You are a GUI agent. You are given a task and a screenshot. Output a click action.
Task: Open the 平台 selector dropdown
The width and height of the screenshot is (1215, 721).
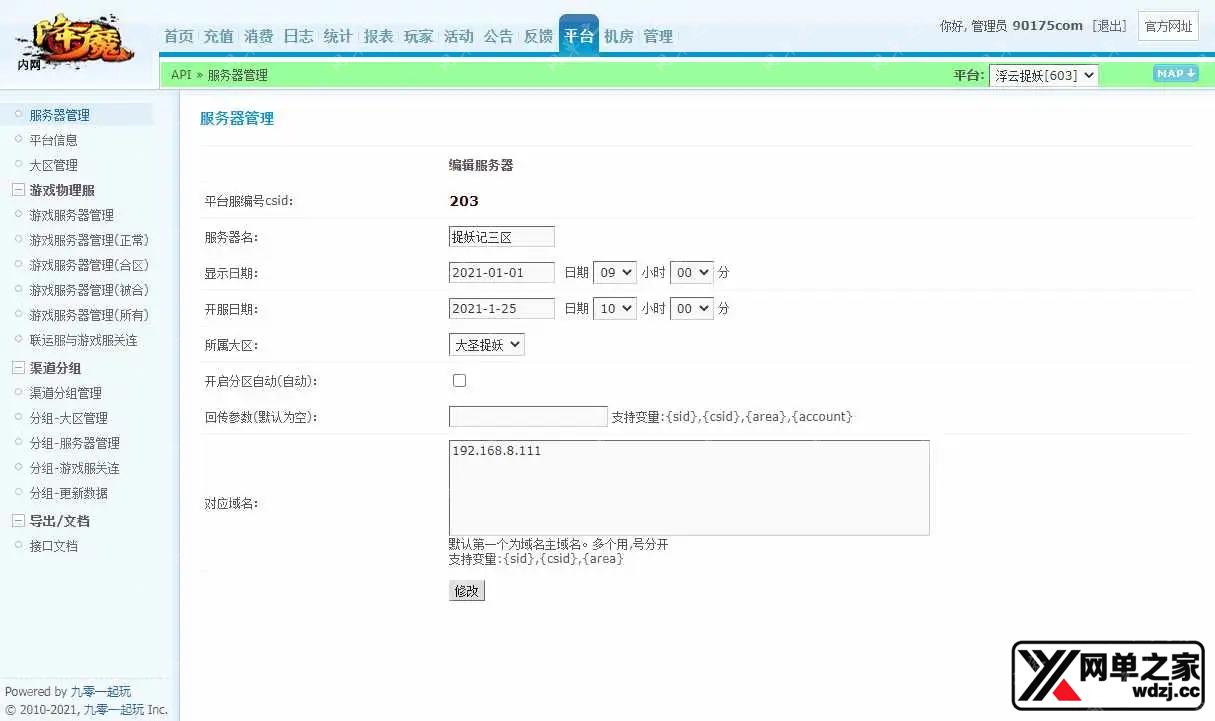pos(1043,75)
